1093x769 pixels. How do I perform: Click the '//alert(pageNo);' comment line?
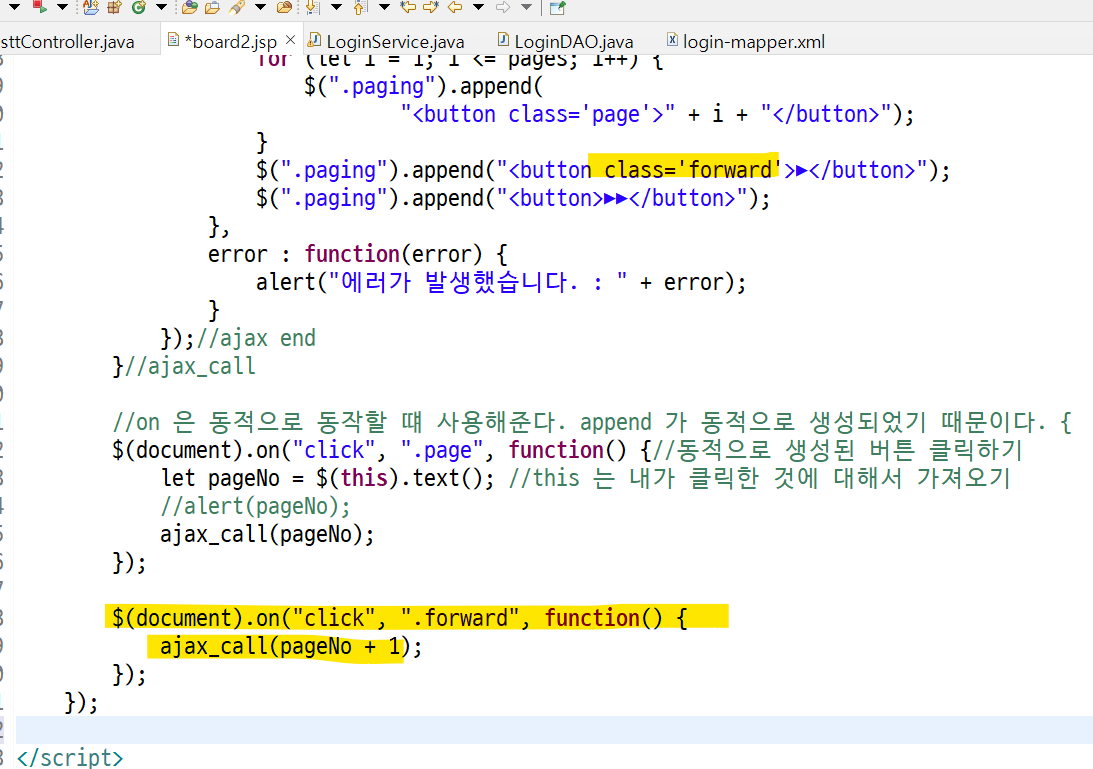(x=255, y=506)
